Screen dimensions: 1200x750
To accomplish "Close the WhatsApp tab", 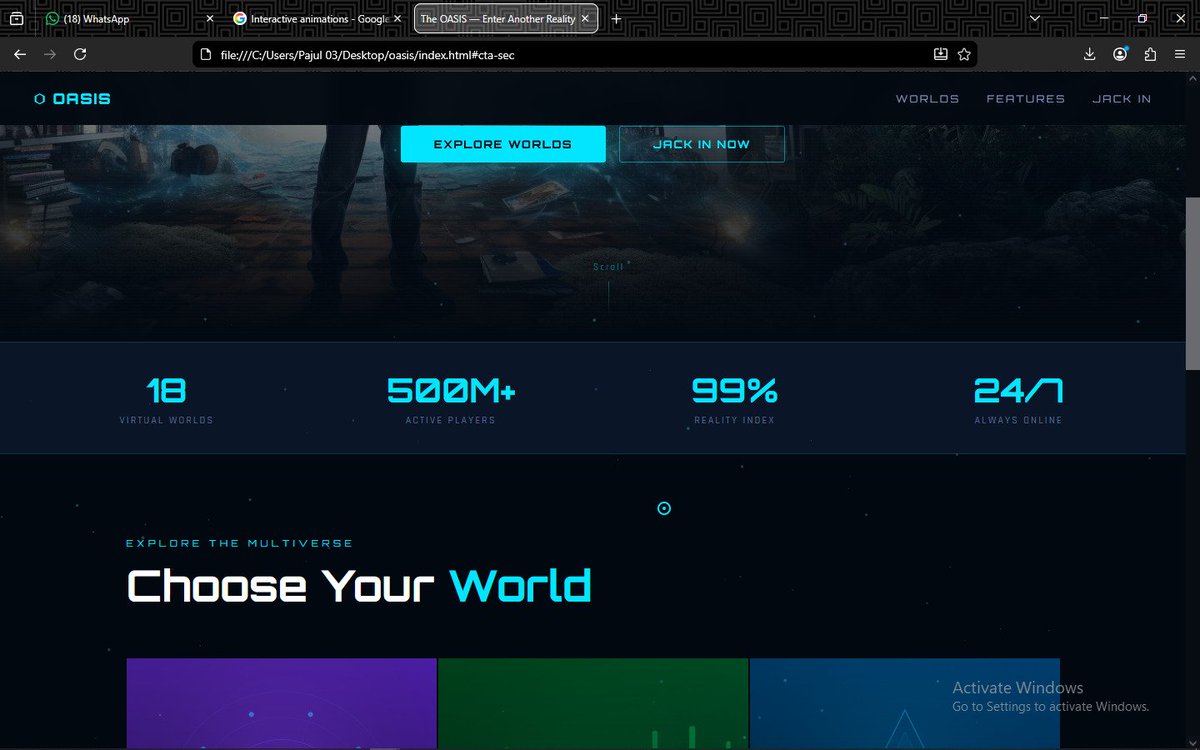I will click(210, 19).
